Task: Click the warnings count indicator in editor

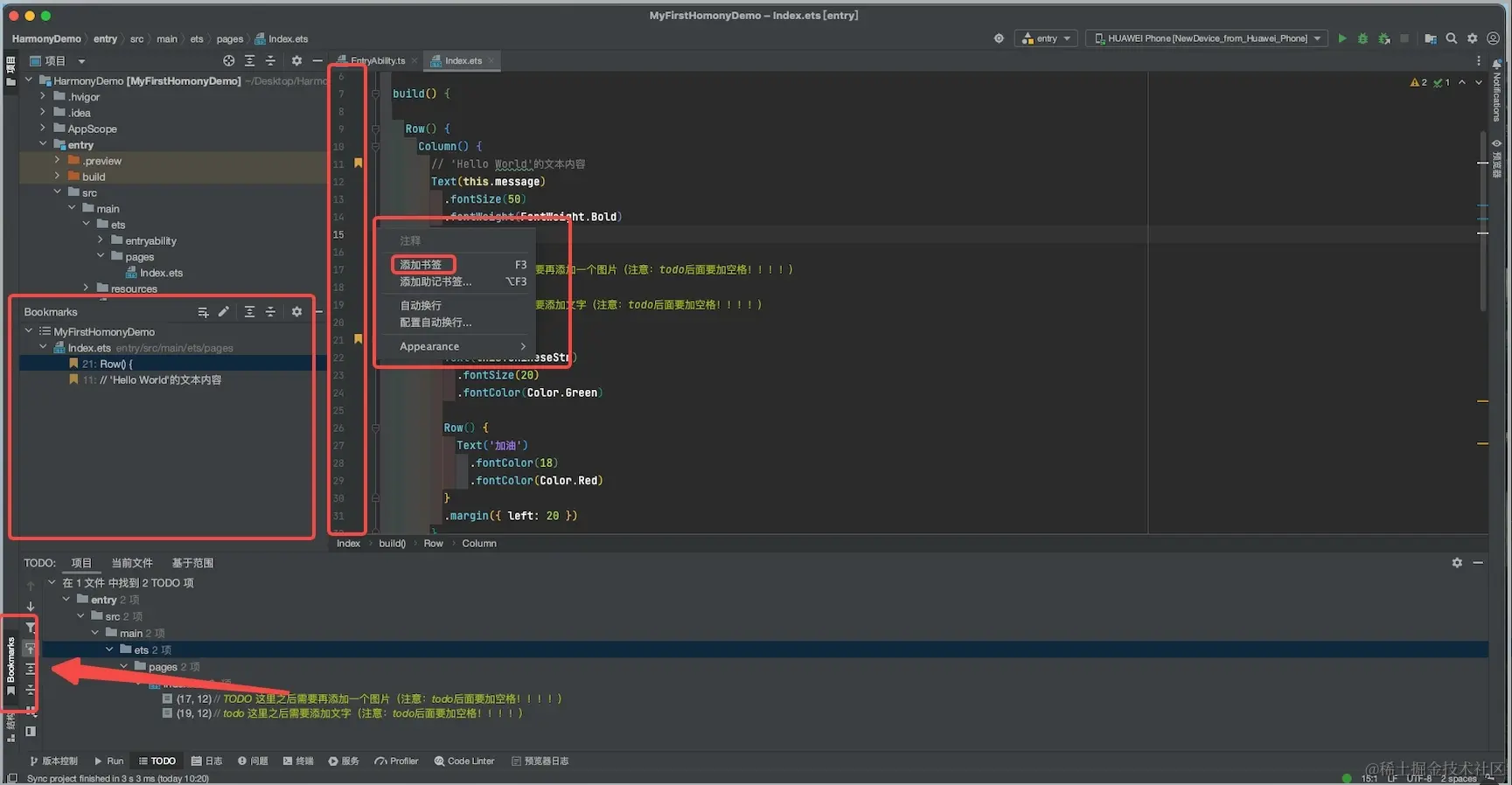Action: [x=1418, y=82]
